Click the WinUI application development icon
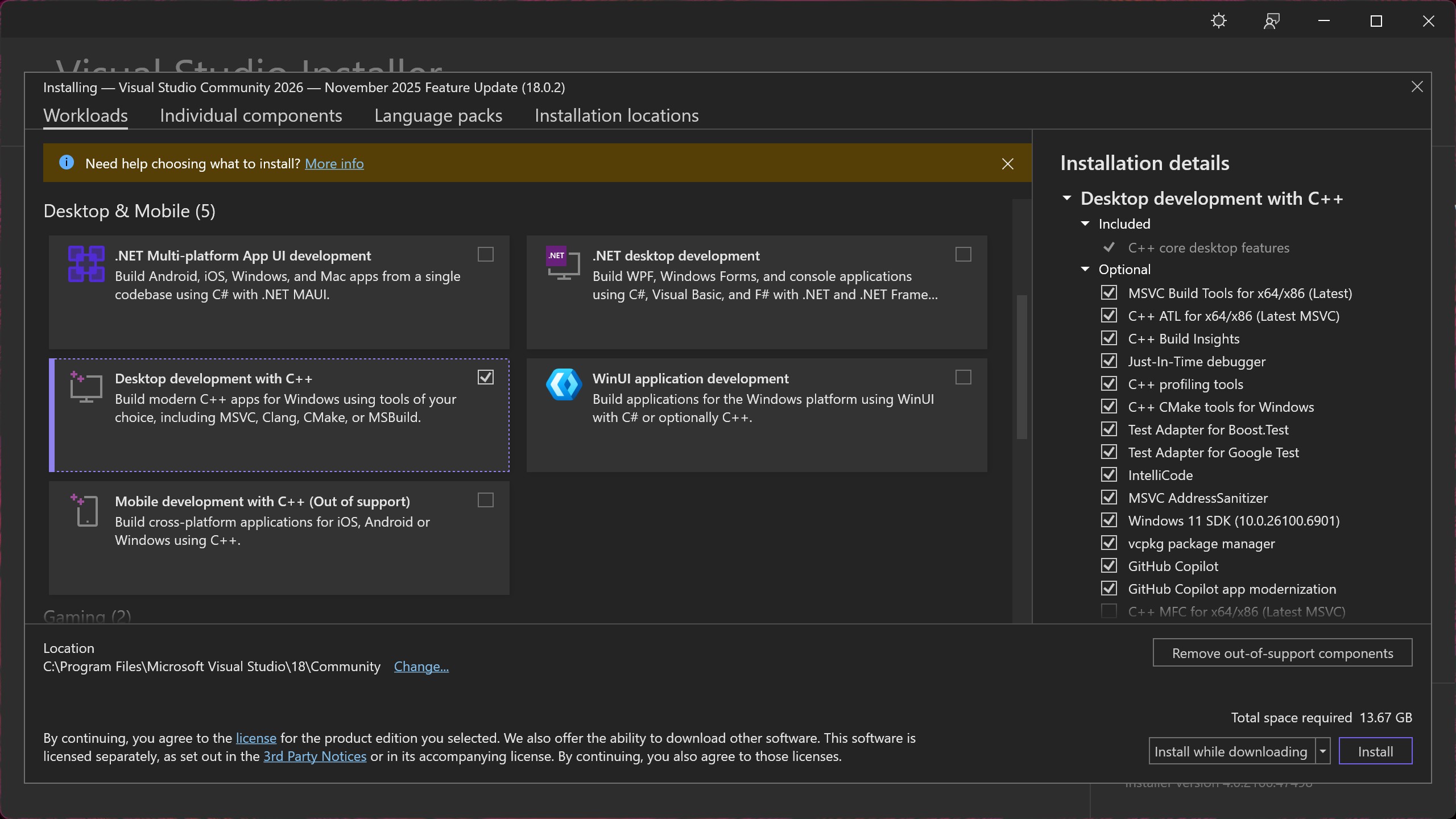The height and width of the screenshot is (819, 1456). pyautogui.click(x=563, y=384)
